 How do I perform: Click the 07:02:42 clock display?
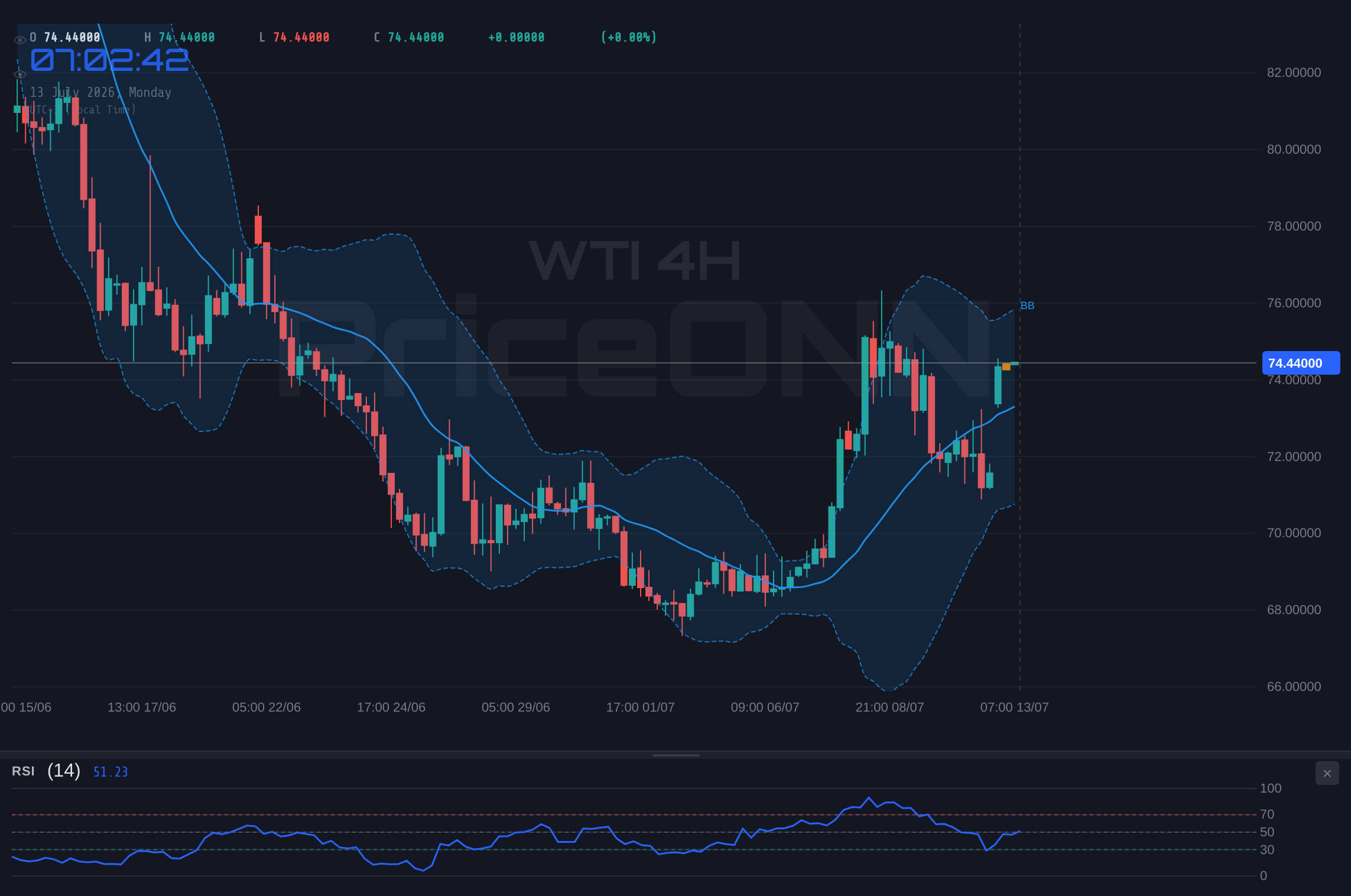click(x=110, y=60)
